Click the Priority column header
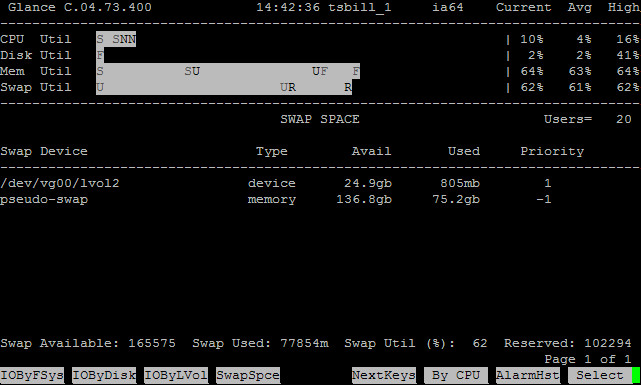The image size is (641, 385). coord(552,152)
